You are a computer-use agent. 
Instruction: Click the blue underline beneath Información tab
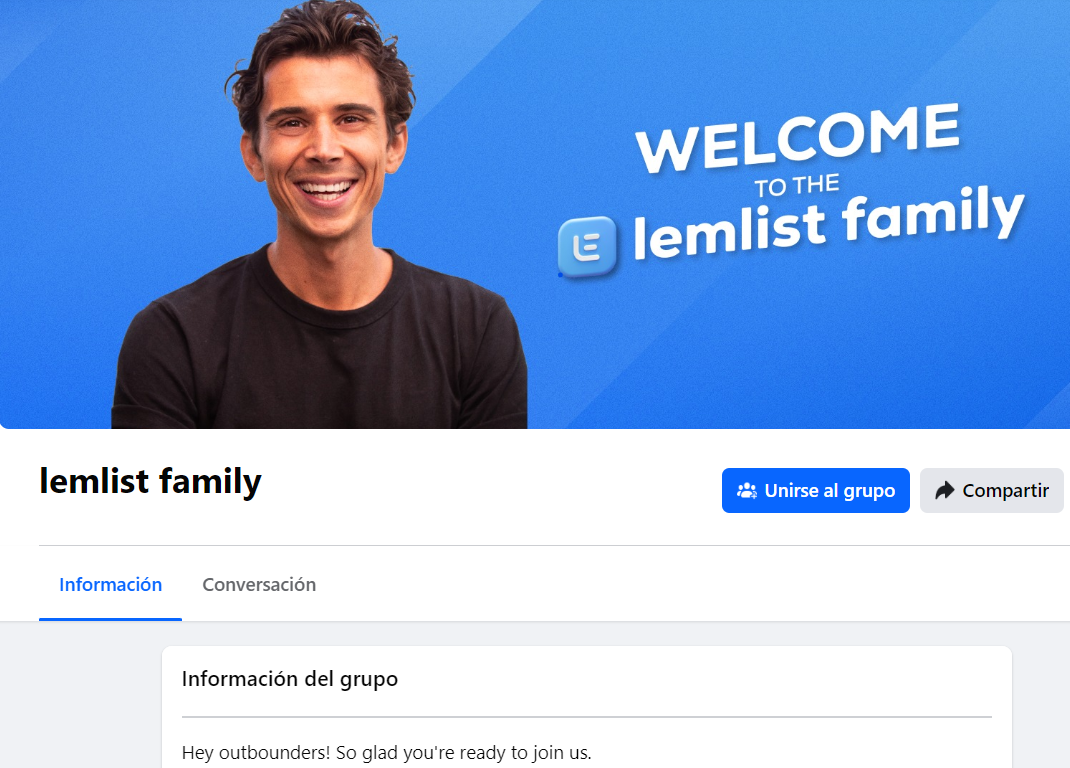pos(111,619)
